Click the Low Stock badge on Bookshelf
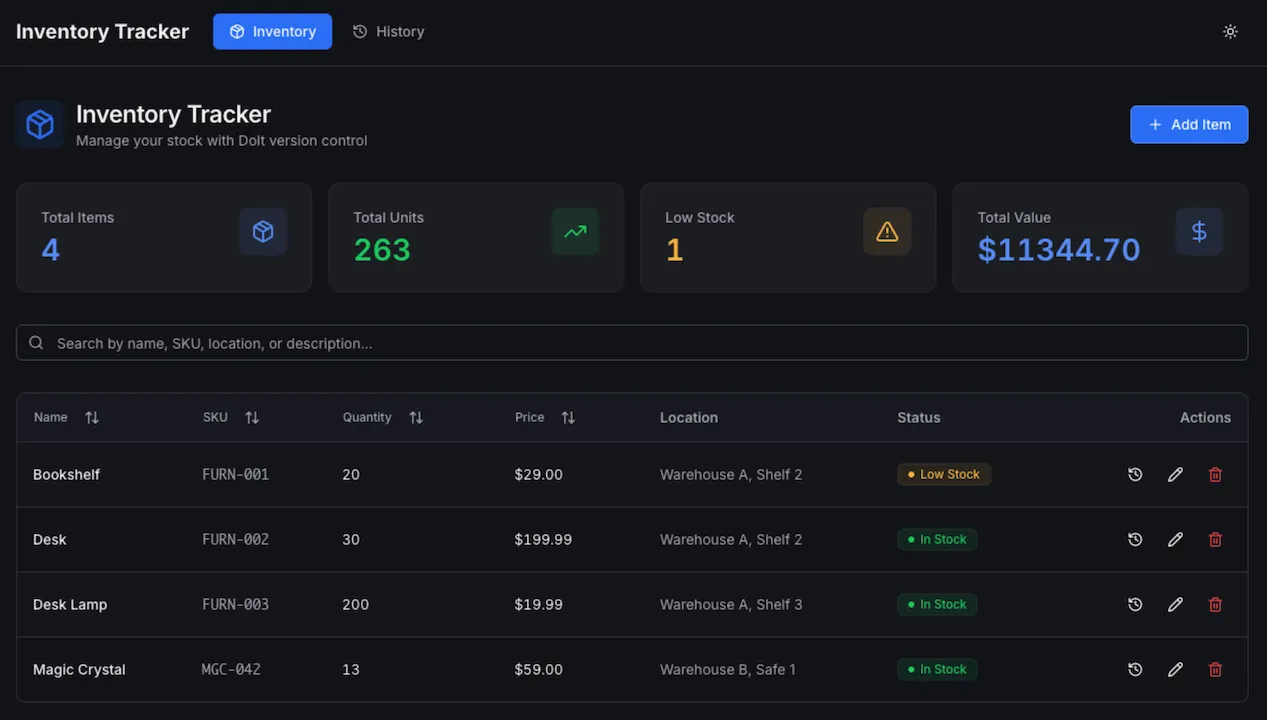The height and width of the screenshot is (720, 1267). click(x=944, y=474)
